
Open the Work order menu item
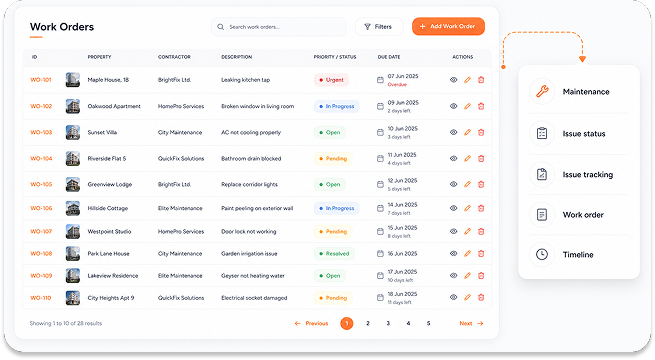579,215
